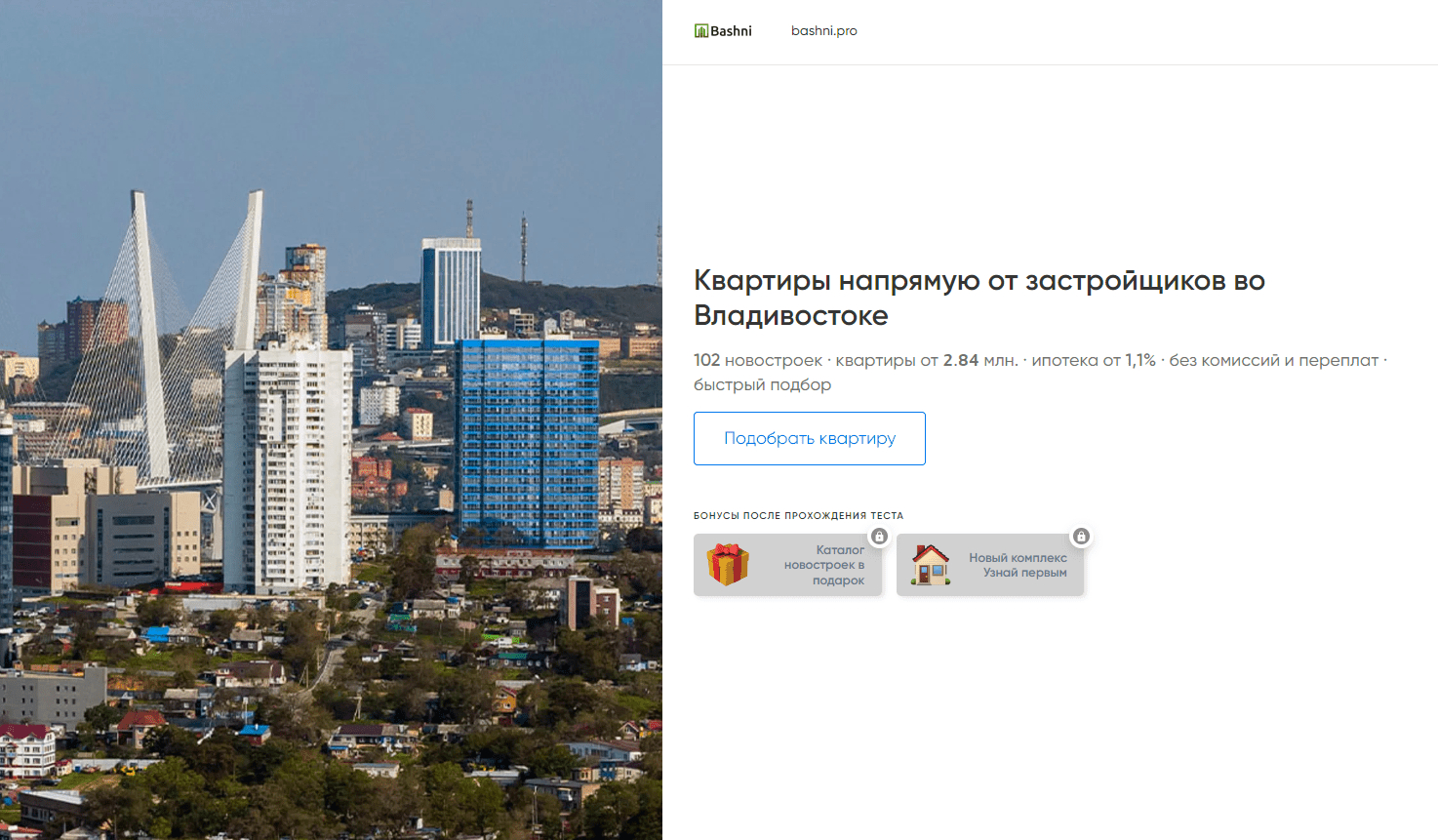Viewport: 1438px width, 840px height.
Task: Click the house emoji icon
Action: click(x=931, y=565)
